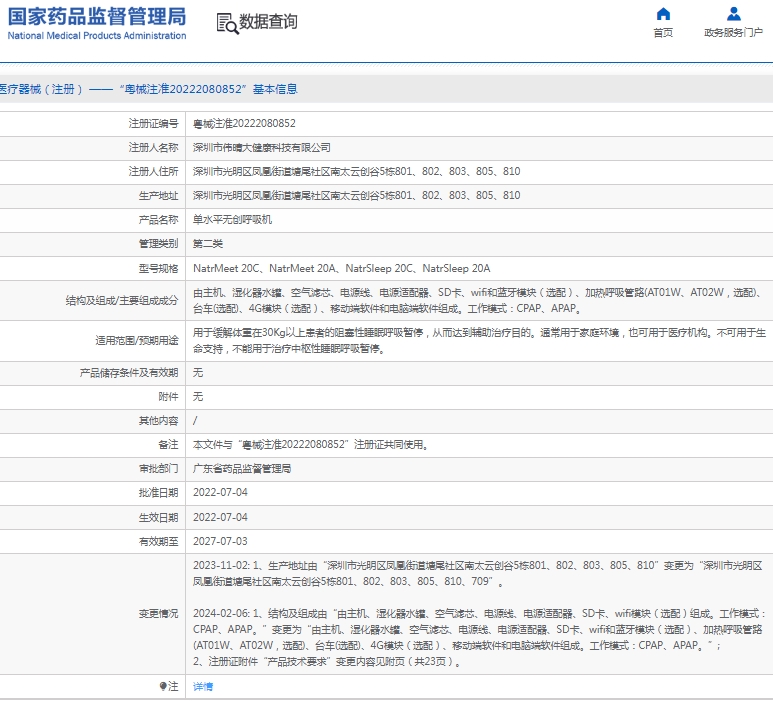Click the bullet icon beside 注
The width and height of the screenshot is (773, 702).
tap(163, 686)
